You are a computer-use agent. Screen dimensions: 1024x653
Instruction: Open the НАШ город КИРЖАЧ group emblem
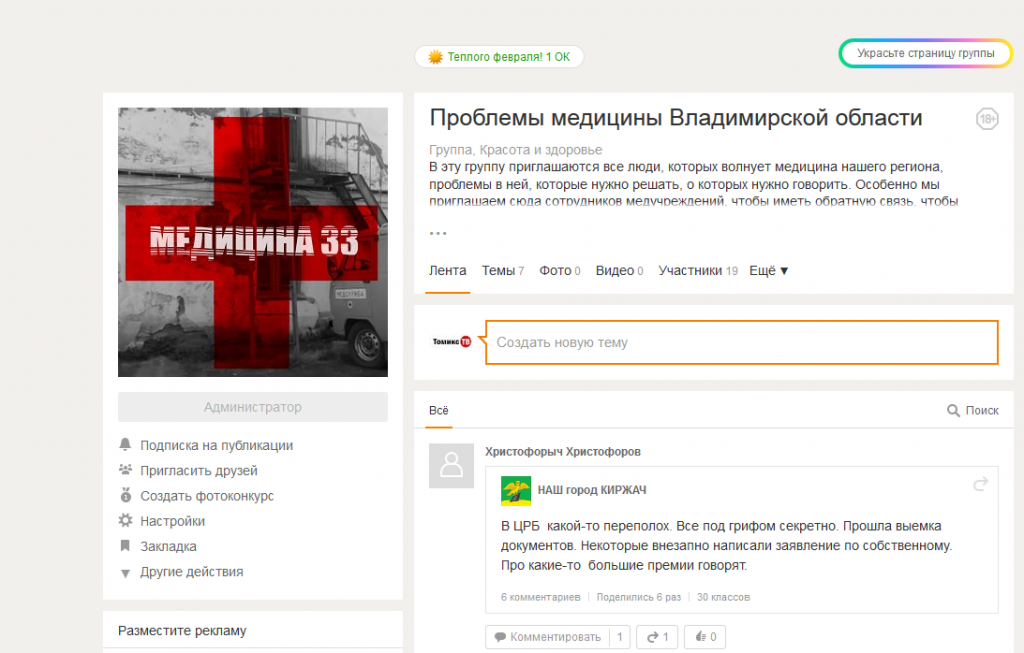516,490
